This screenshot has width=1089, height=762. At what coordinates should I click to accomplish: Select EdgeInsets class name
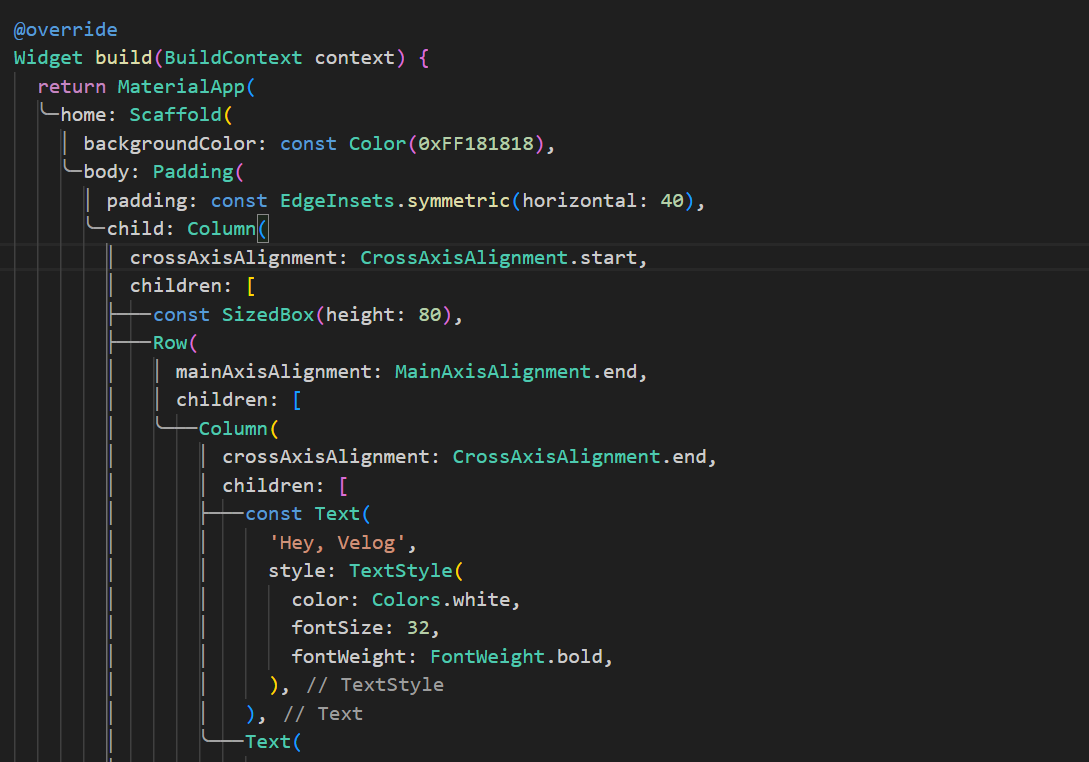tap(337, 201)
